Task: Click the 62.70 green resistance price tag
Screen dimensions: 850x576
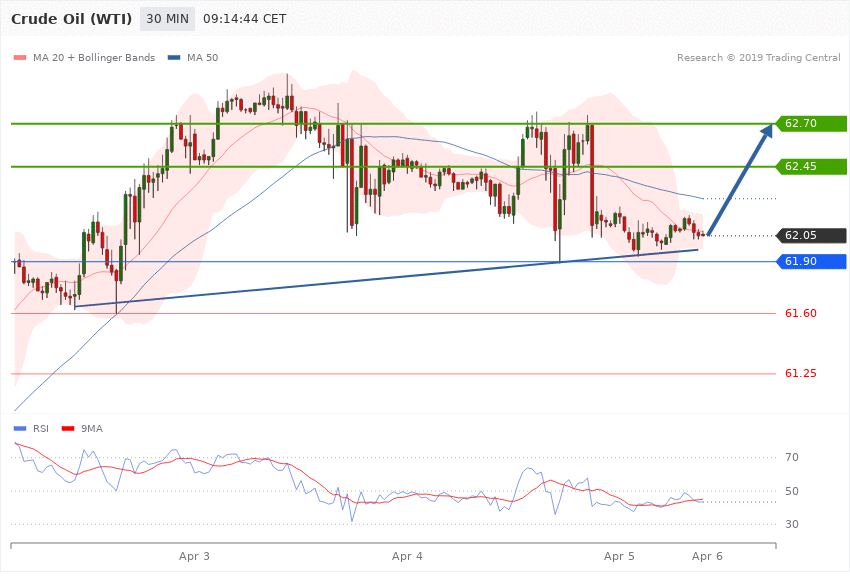Action: [812, 124]
